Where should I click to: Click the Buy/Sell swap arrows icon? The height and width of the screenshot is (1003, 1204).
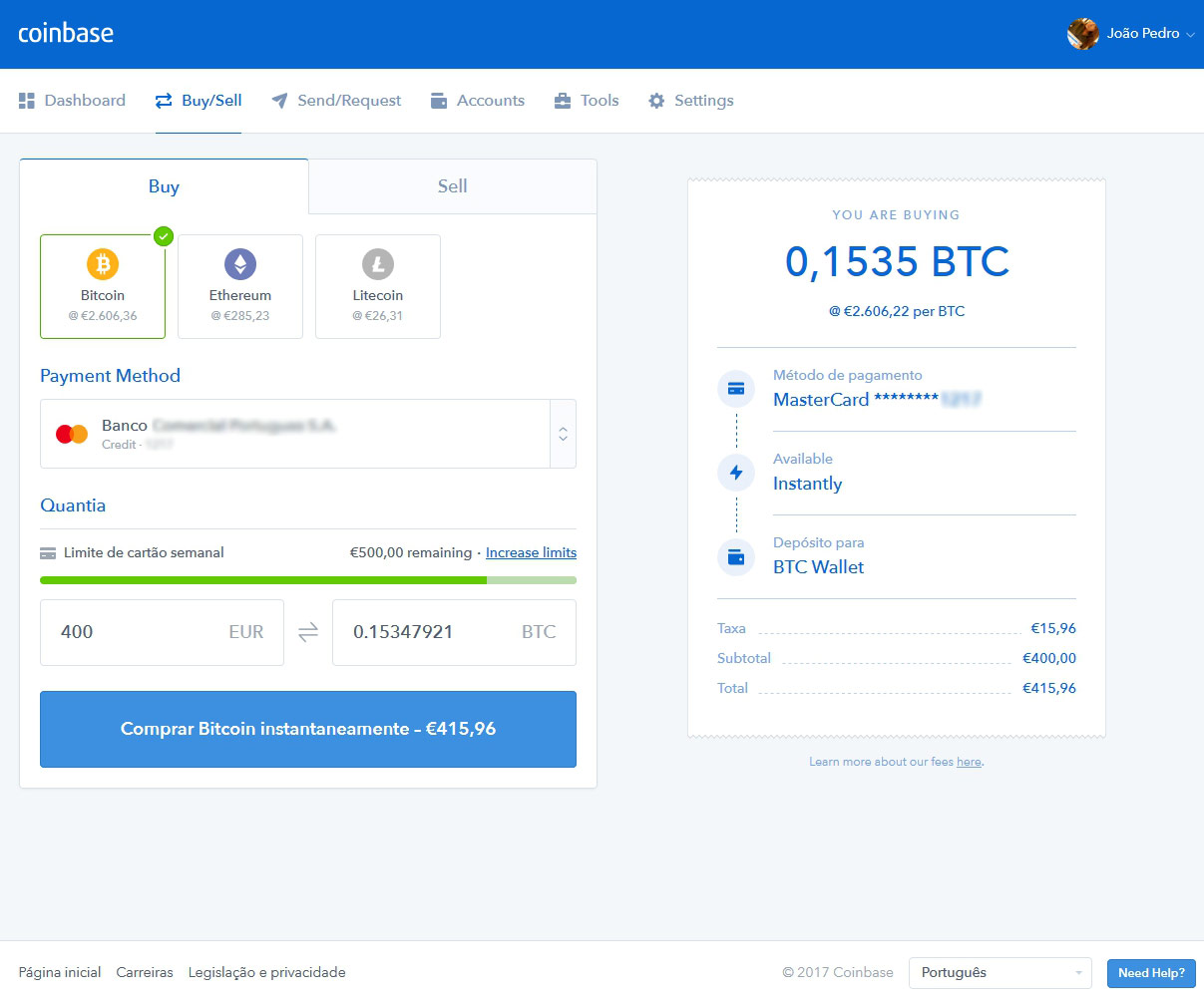pos(164,101)
